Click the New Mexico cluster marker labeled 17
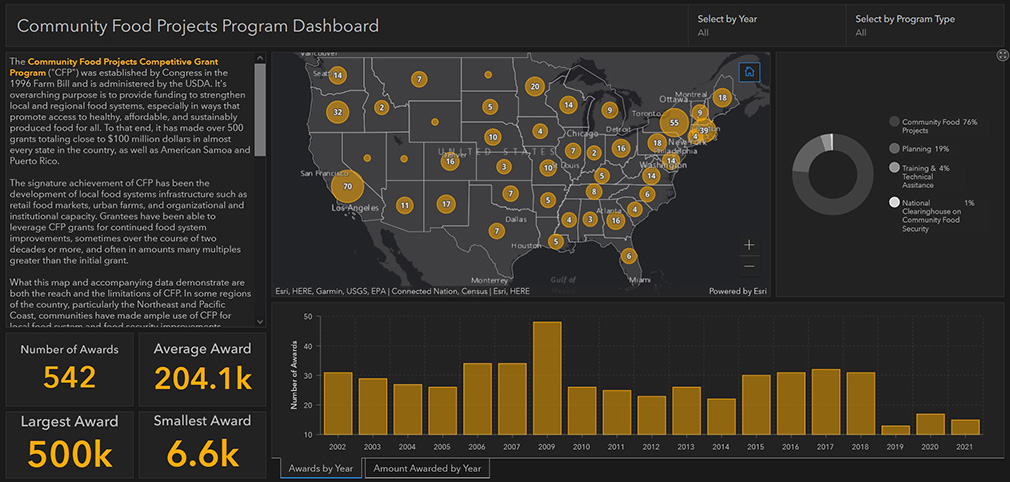Screen dimensions: 1010x482 (446, 204)
